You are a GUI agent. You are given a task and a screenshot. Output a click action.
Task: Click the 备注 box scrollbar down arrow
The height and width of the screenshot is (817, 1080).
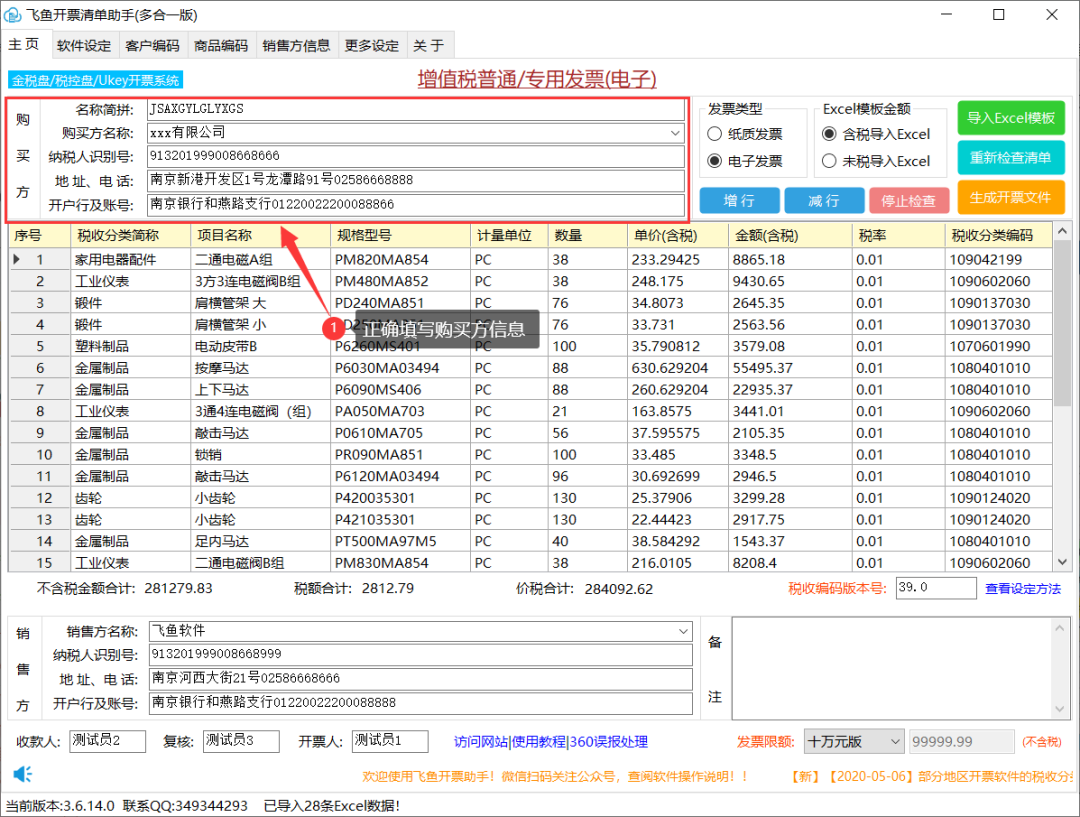[1059, 710]
